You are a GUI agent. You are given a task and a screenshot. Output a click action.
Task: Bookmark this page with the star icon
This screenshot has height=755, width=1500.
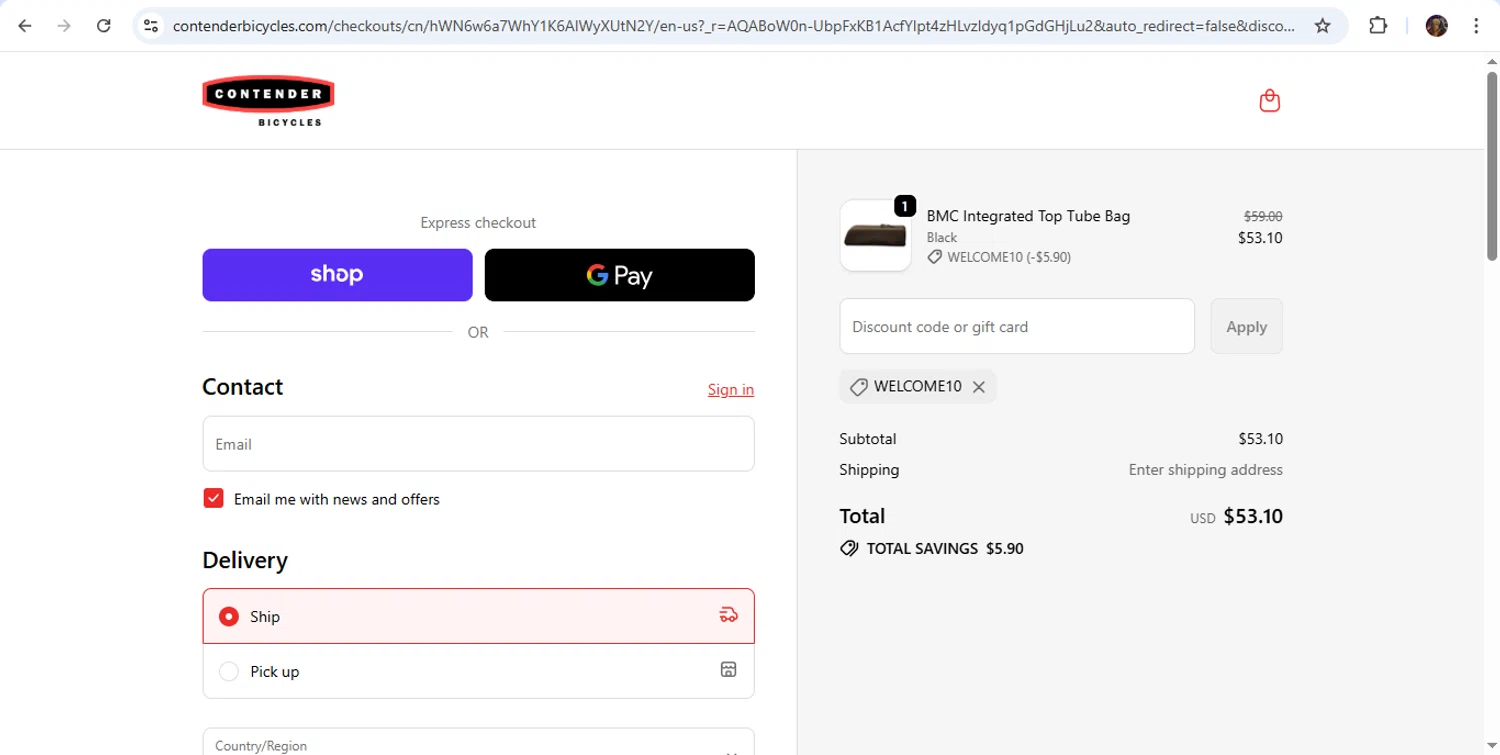click(1322, 26)
